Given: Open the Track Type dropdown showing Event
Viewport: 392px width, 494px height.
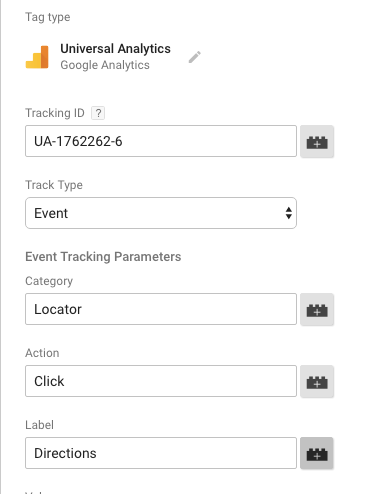Looking at the screenshot, I should (x=161, y=213).
